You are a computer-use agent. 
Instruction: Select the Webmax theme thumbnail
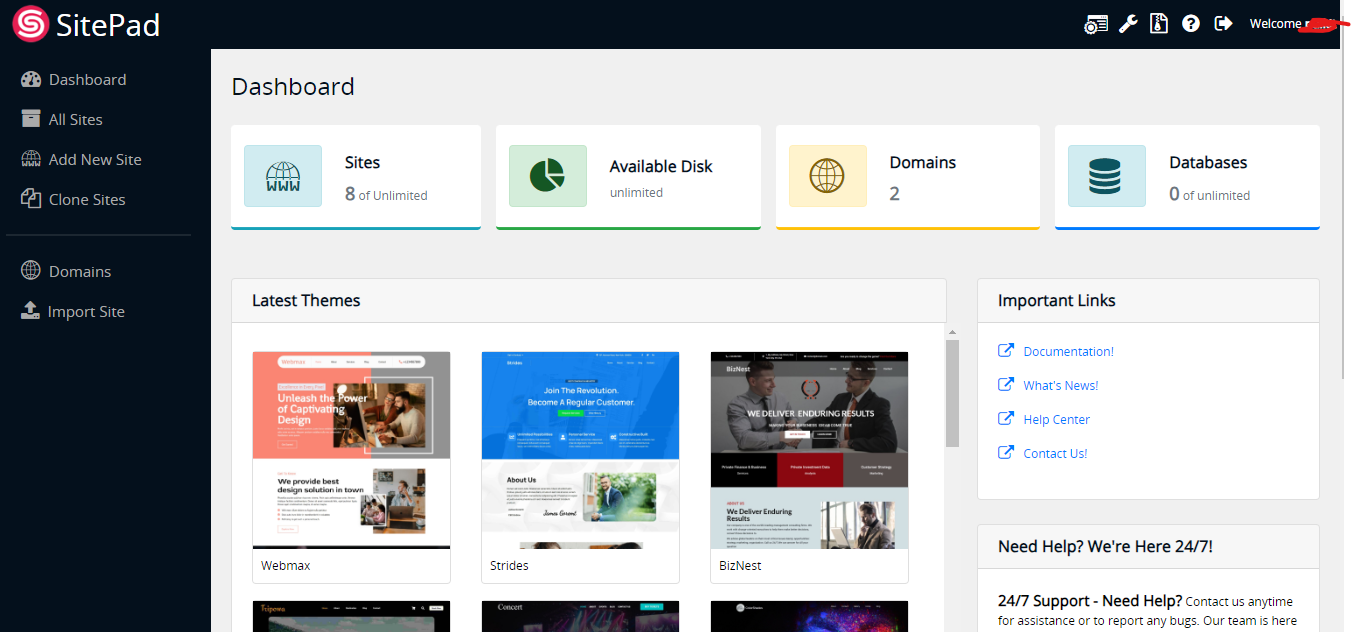coord(352,450)
